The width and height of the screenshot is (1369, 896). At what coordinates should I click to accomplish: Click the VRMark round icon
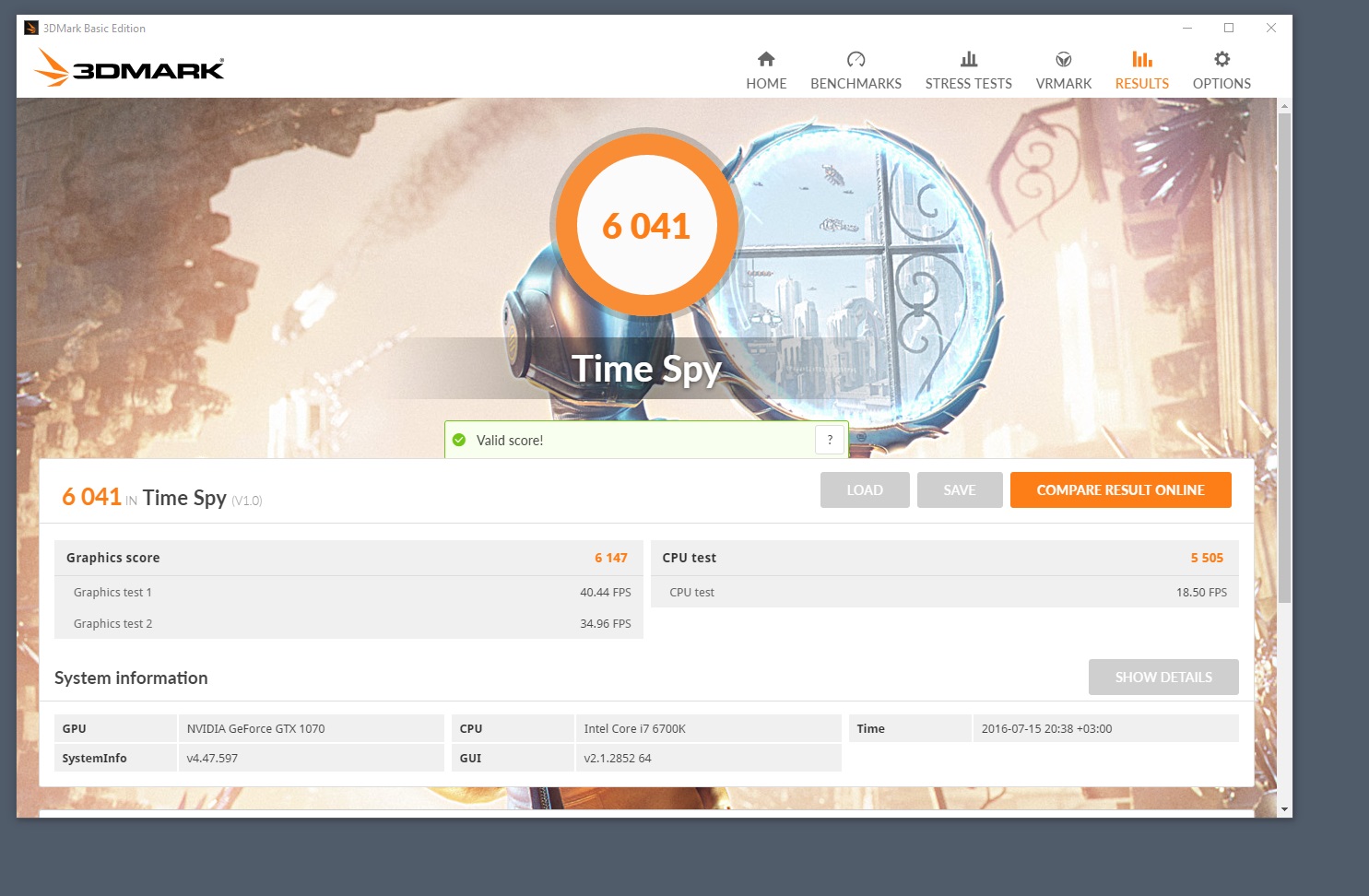point(1063,59)
